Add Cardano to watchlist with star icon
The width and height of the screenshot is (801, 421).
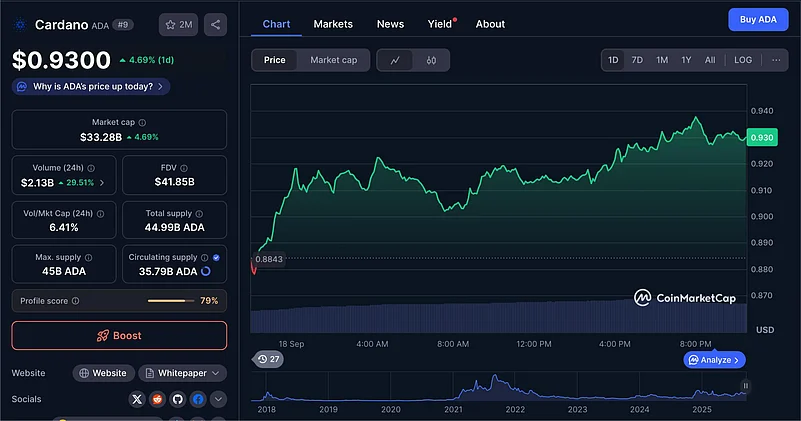pos(178,25)
